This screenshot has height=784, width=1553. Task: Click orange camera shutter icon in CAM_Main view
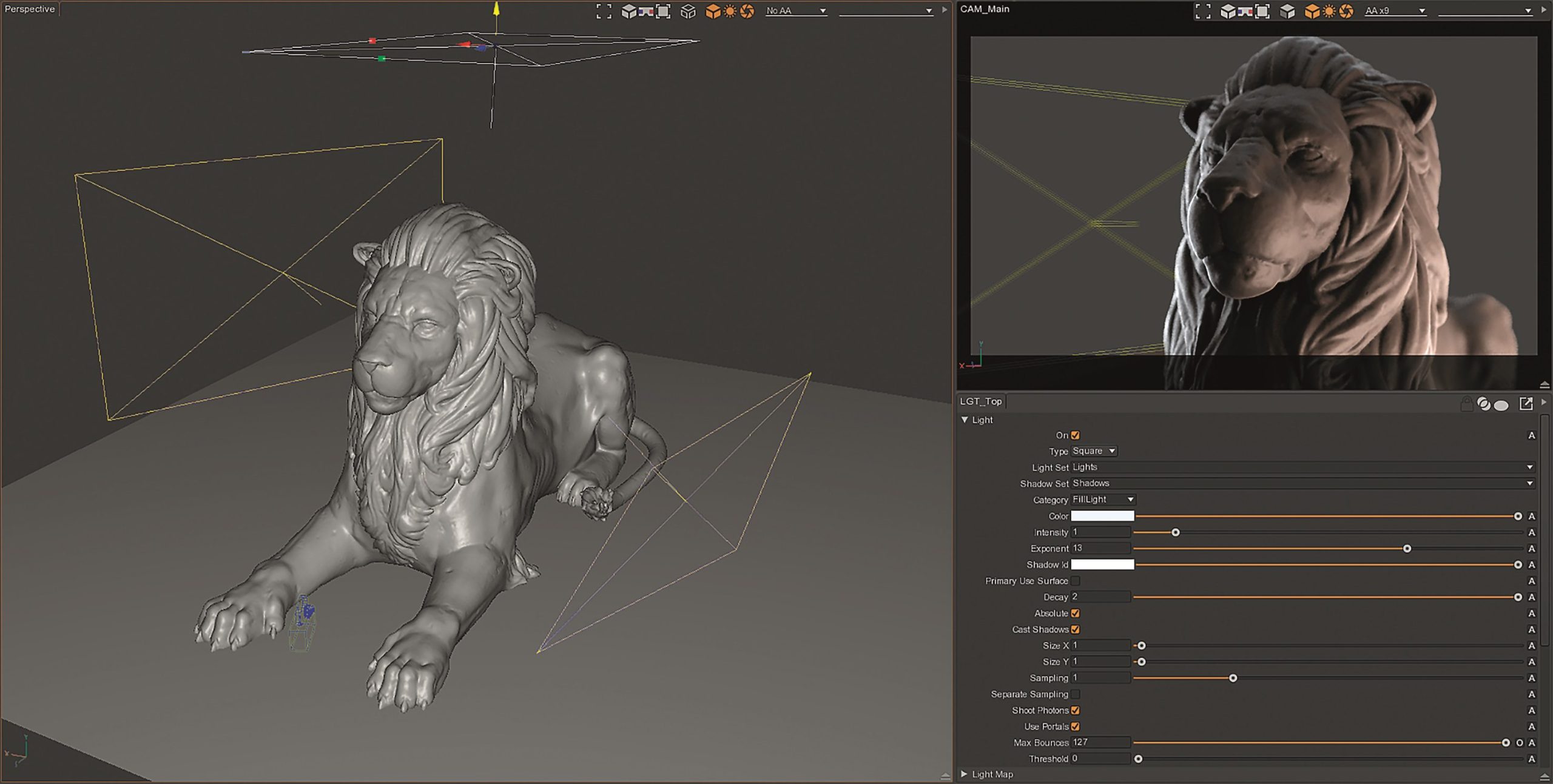coord(1346,12)
